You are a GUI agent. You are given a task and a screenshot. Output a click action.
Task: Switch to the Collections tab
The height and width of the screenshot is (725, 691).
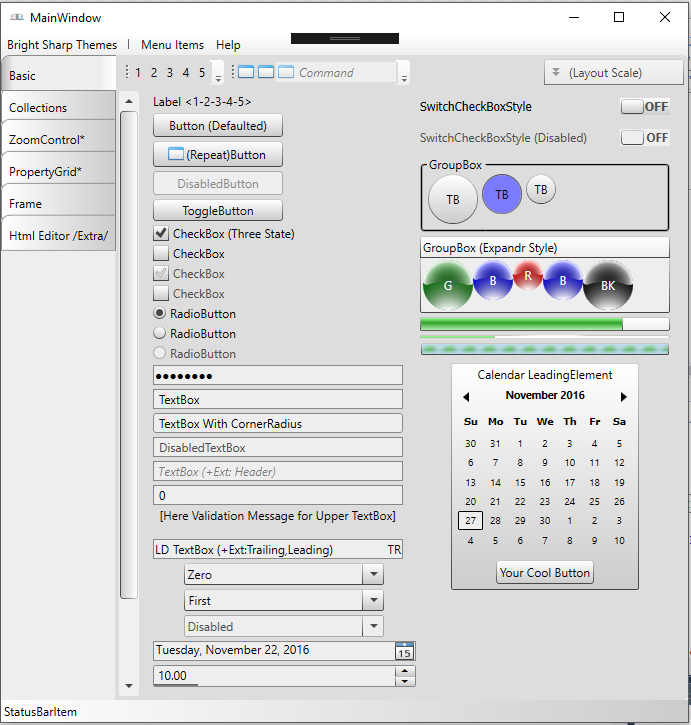tap(58, 108)
